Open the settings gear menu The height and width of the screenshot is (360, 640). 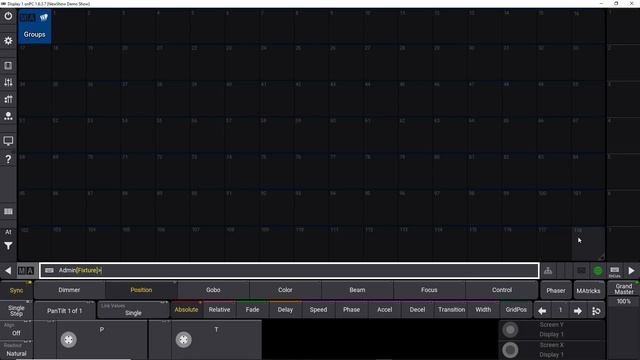(8, 41)
